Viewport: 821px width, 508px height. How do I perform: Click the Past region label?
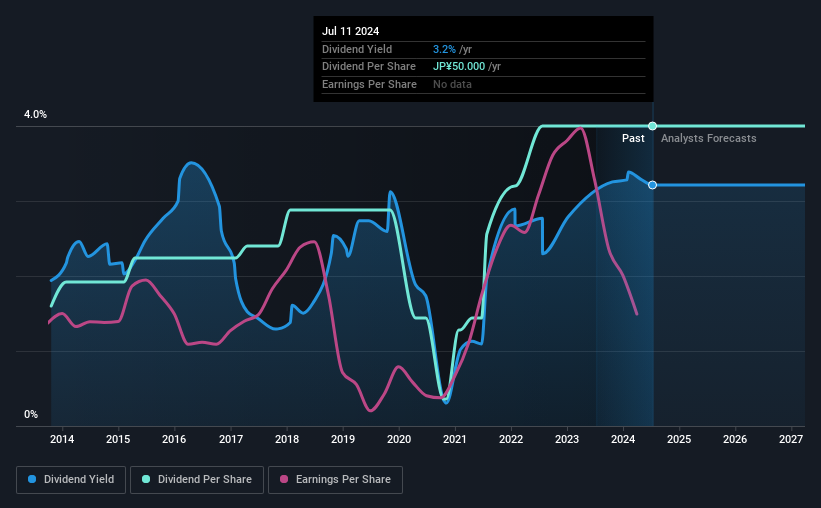pyautogui.click(x=633, y=138)
